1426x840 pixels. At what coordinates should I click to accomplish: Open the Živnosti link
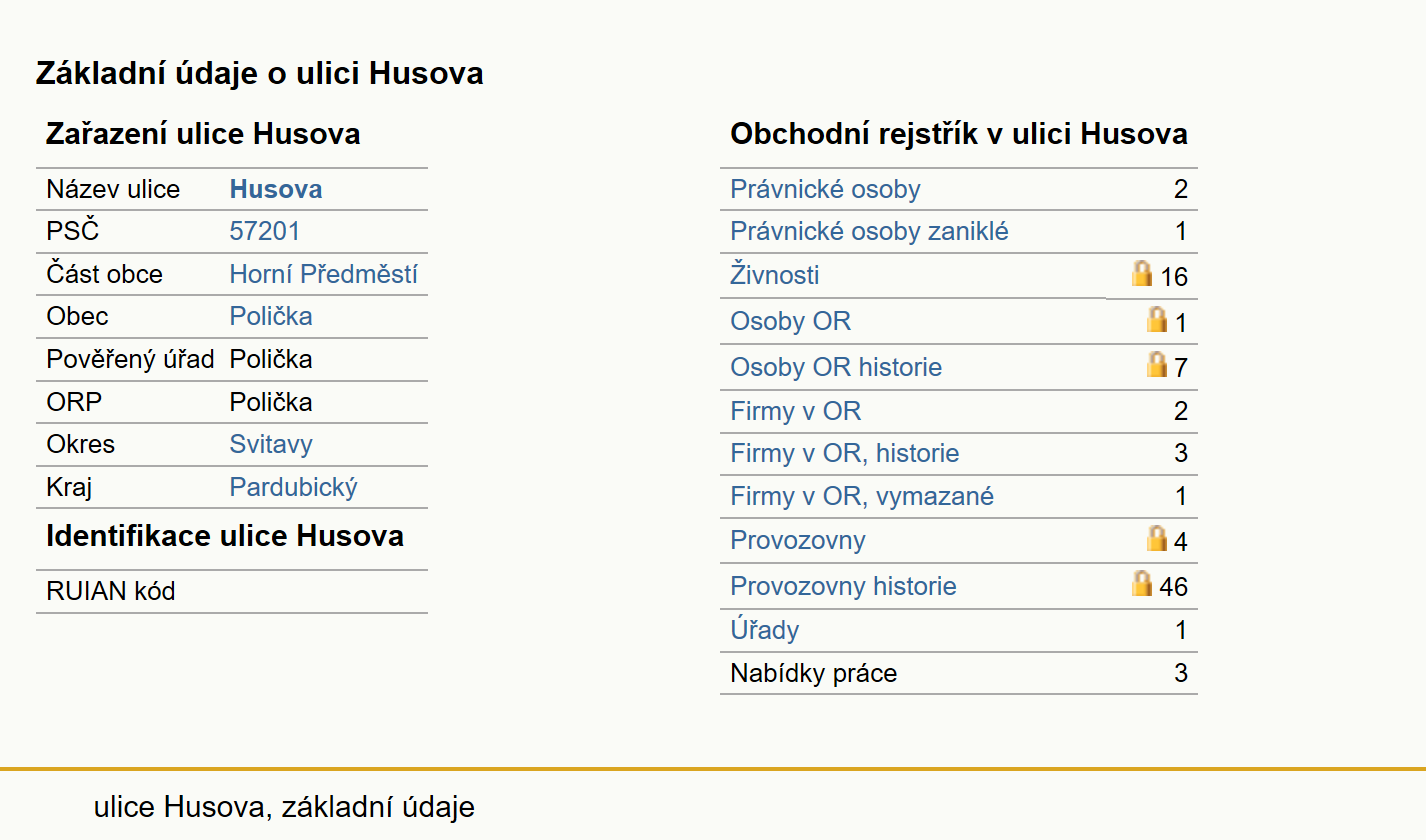pos(775,275)
